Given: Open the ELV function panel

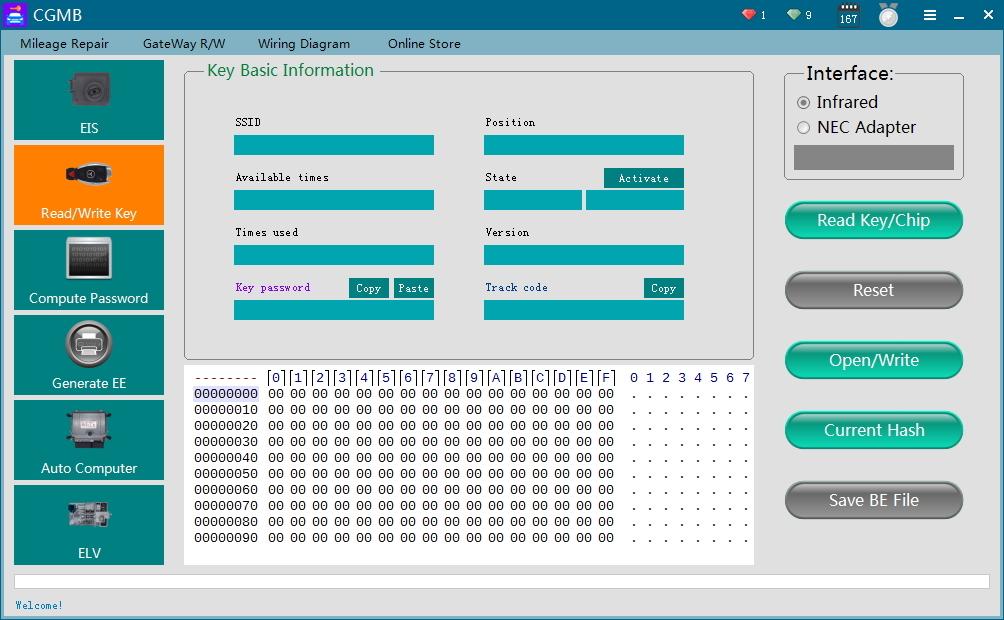Looking at the screenshot, I should [88, 525].
